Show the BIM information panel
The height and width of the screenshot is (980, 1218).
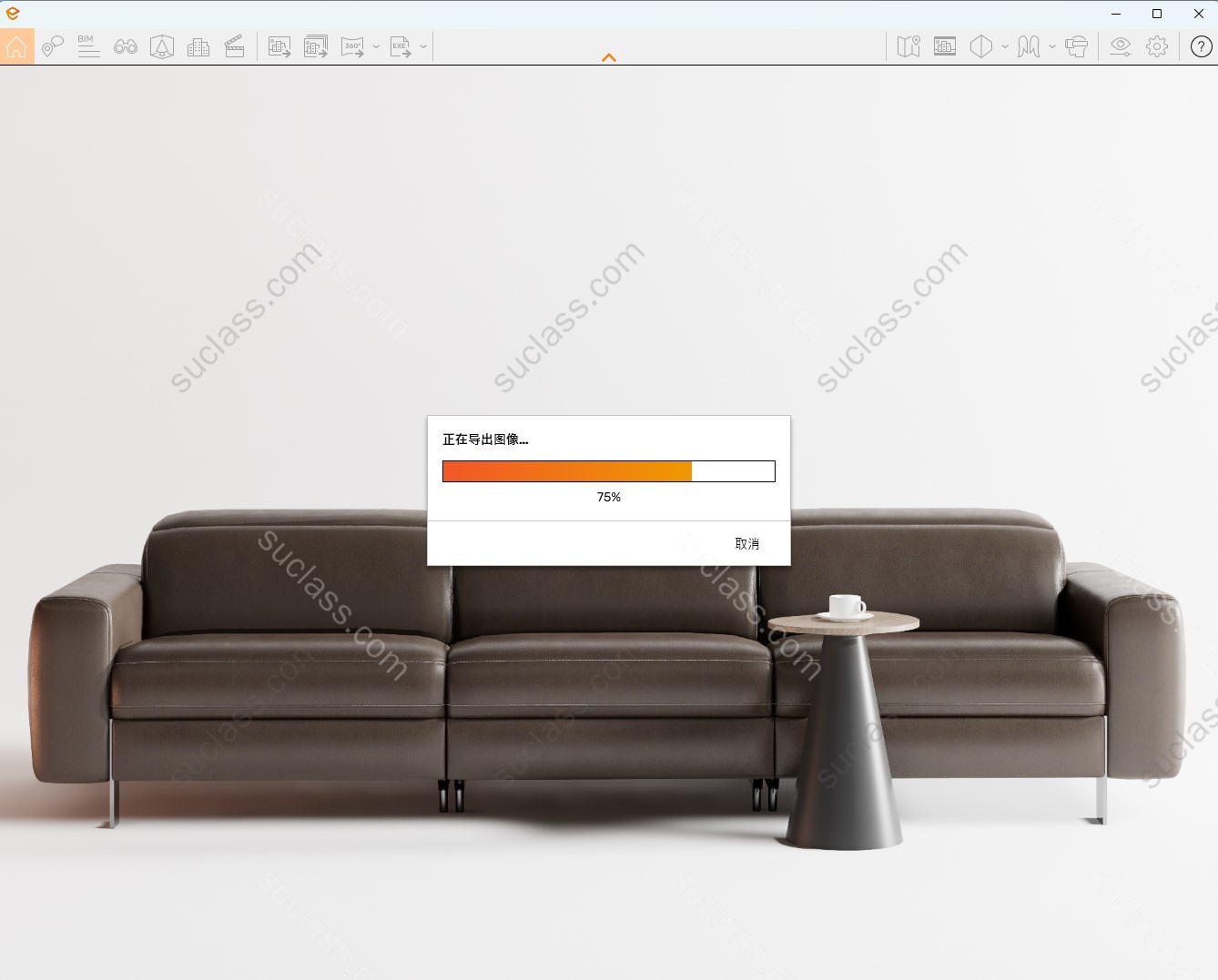pos(88,46)
